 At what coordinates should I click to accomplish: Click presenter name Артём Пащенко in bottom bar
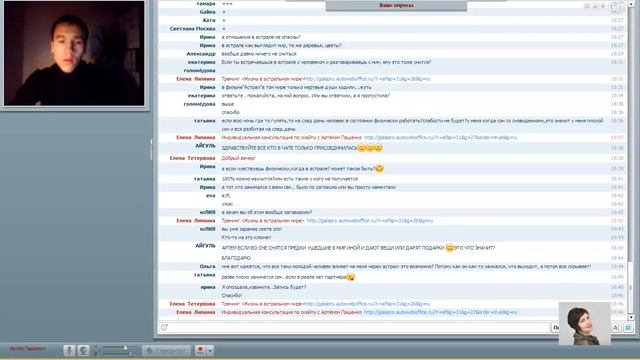(27, 349)
